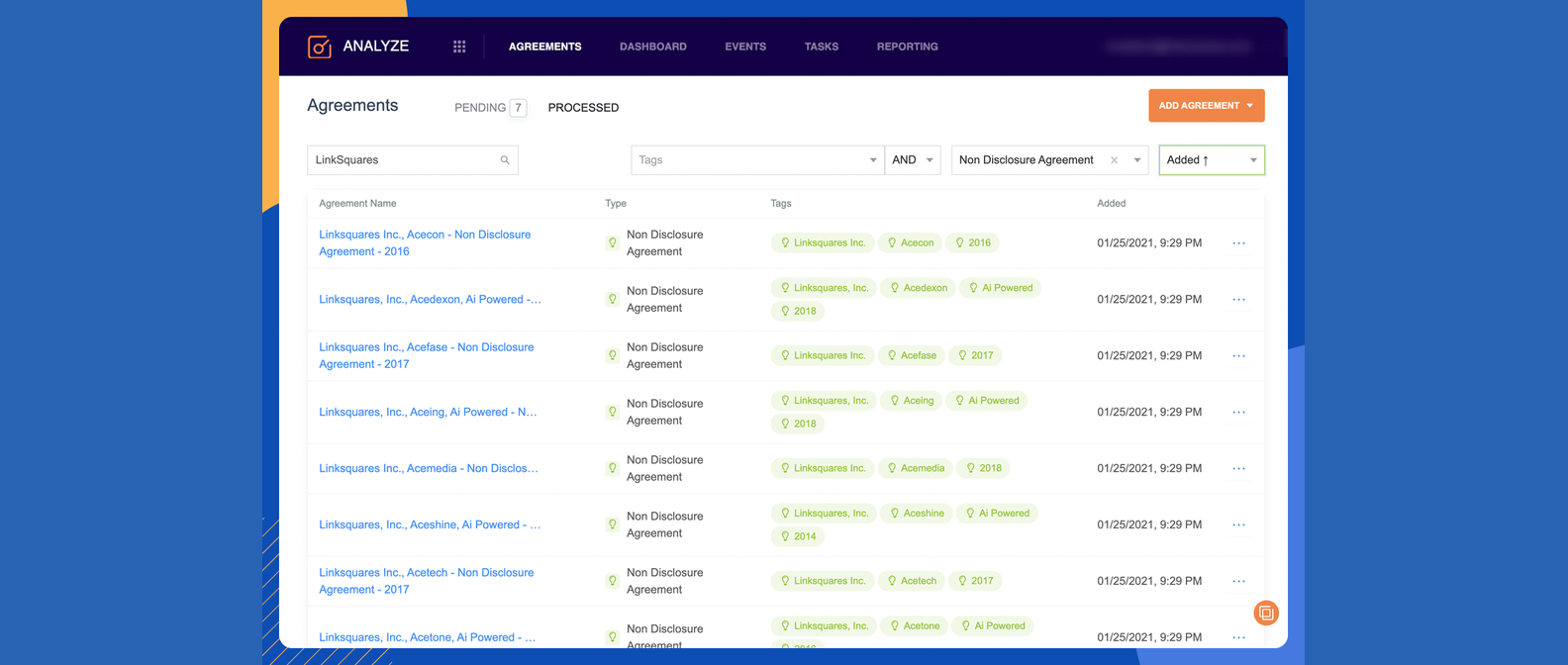Expand the Non Disclosure Agreement type dropdown
This screenshot has width=1568, height=665.
click(x=1136, y=160)
